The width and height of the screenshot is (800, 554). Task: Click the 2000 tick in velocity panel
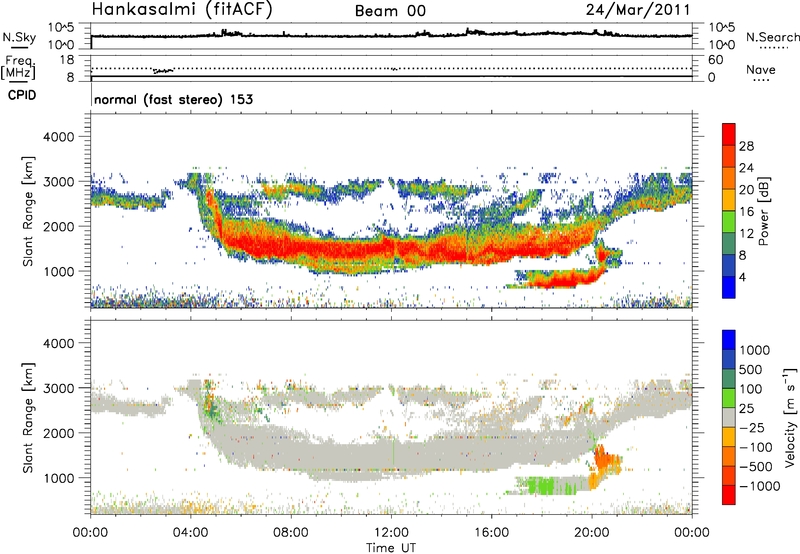[x=58, y=433]
